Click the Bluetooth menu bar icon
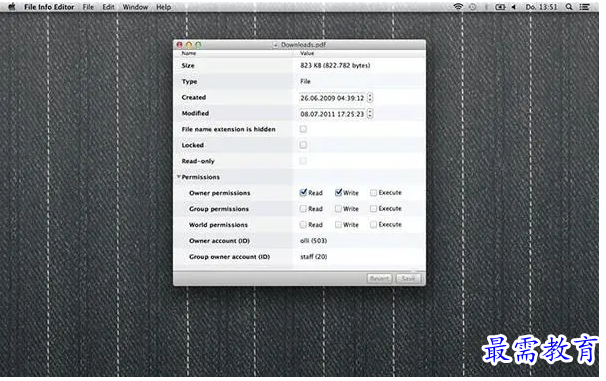 pyautogui.click(x=486, y=7)
